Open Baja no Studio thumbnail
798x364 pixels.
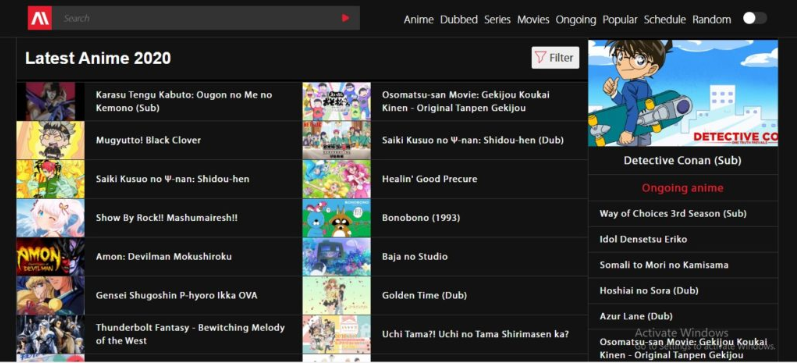[336, 257]
